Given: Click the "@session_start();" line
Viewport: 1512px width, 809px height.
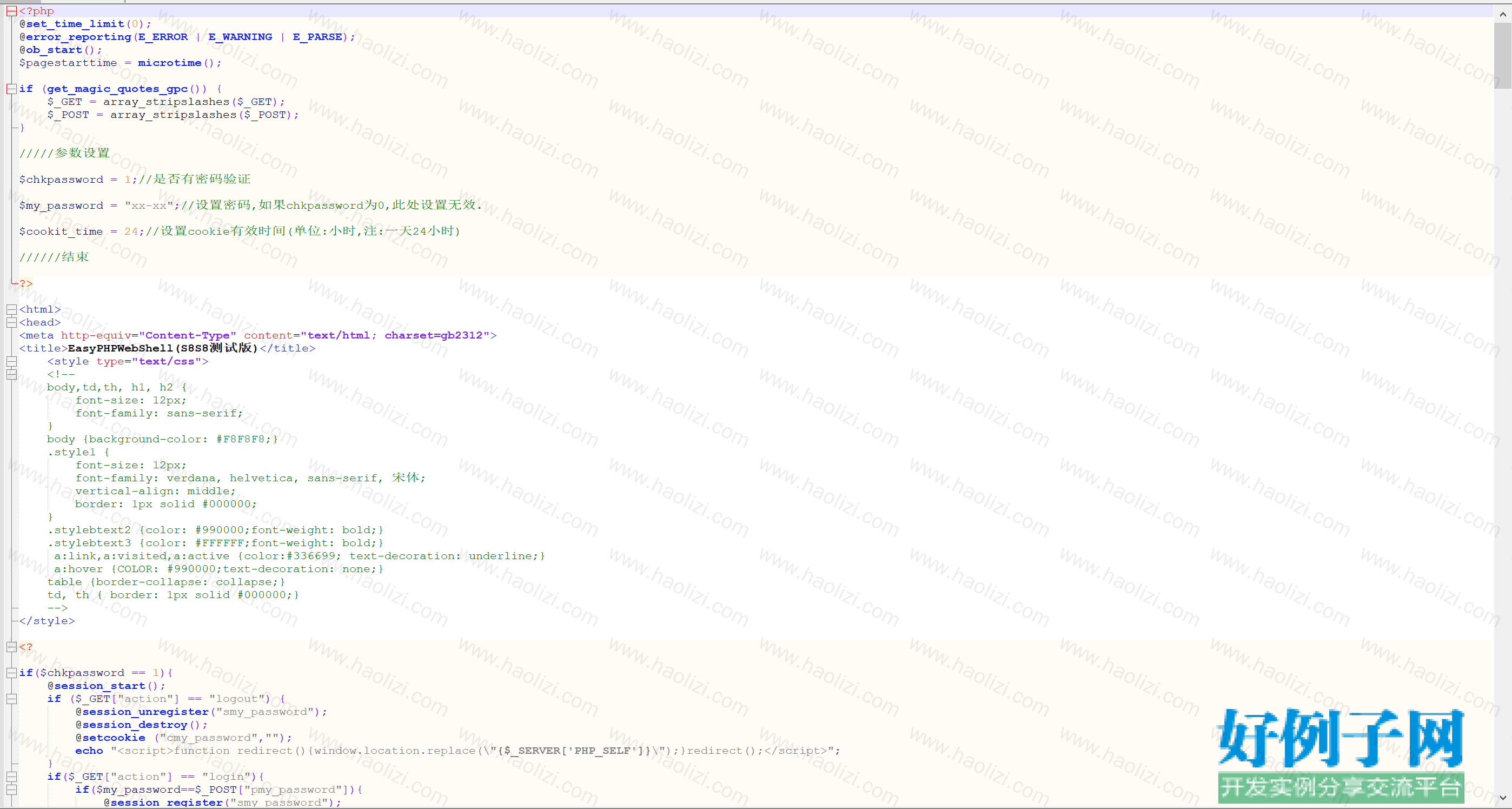Looking at the screenshot, I should (106, 686).
